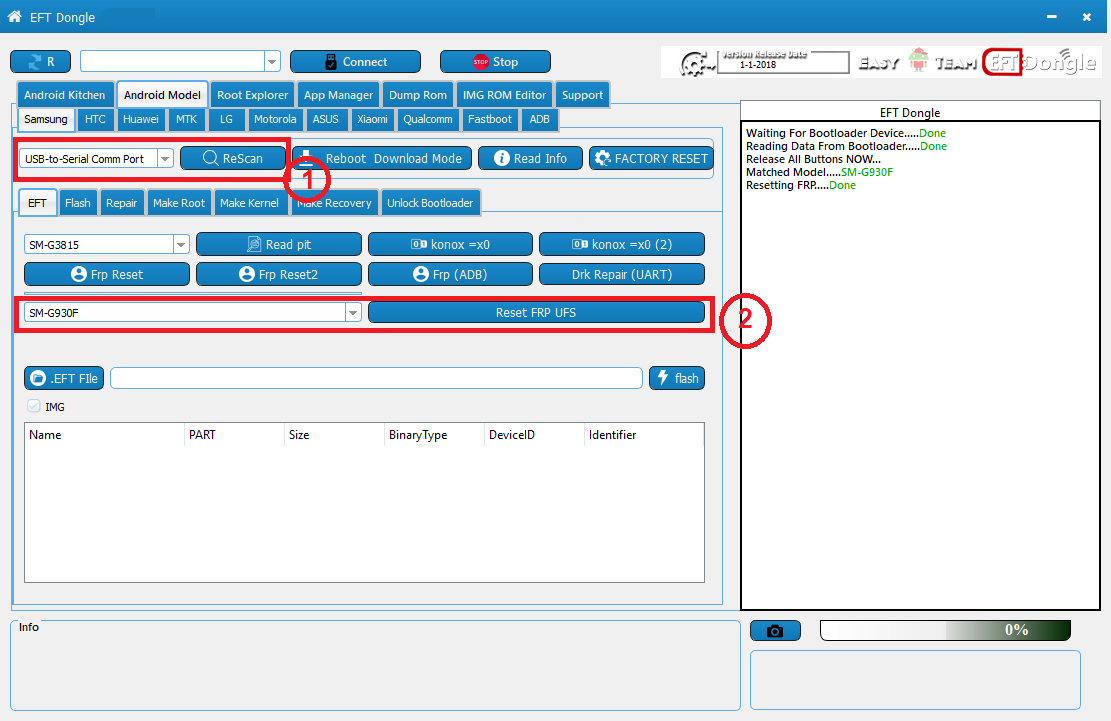The image size is (1111, 721).
Task: Select the Android Model tab
Action: click(162, 95)
